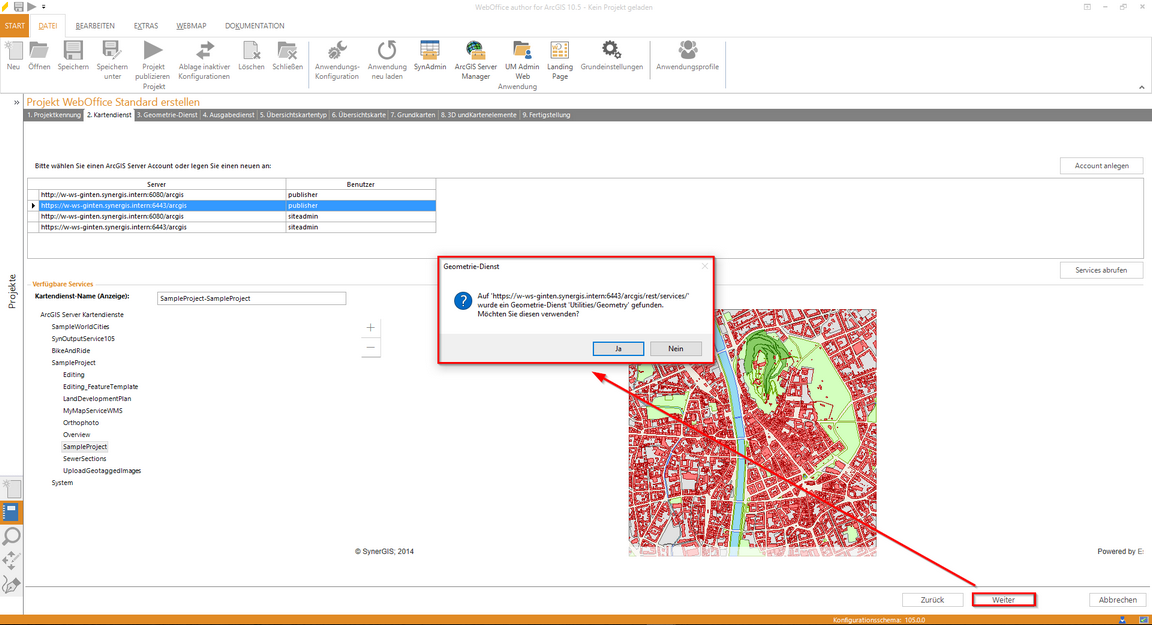Open Anwendungsprofile in ribbon
Screen dimensions: 1152x625
688,50
